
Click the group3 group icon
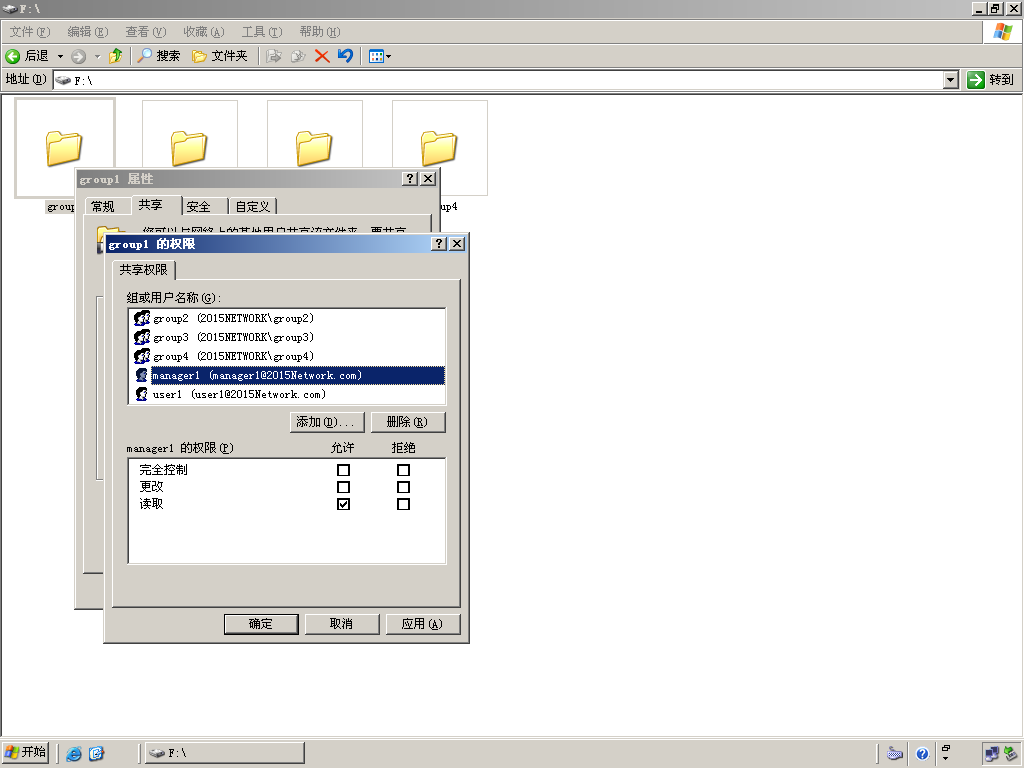pos(142,337)
